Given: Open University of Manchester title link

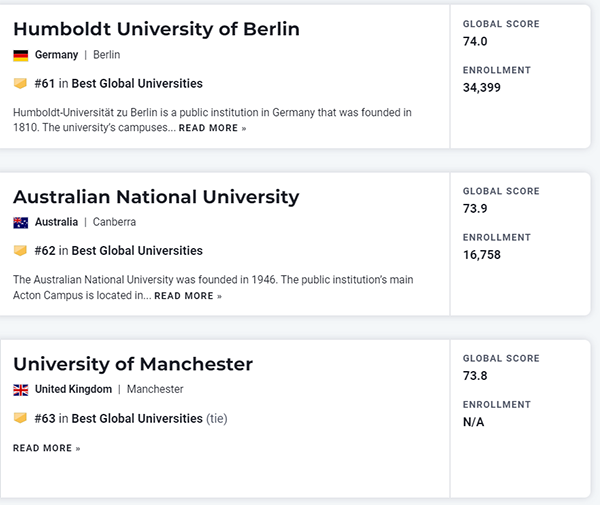Looking at the screenshot, I should pyautogui.click(x=133, y=363).
